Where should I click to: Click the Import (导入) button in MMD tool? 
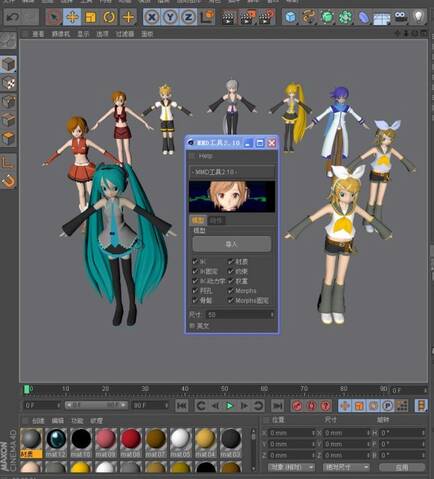[x=232, y=244]
